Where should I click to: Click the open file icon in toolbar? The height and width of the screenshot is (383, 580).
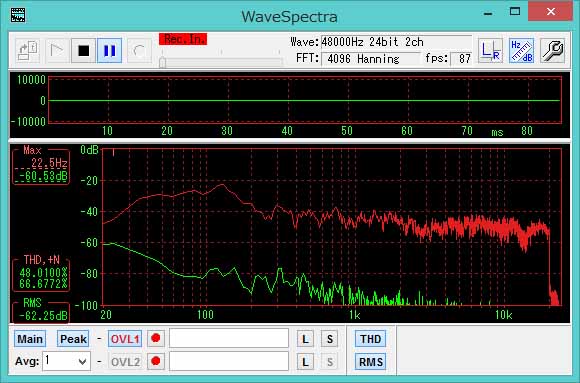[x=28, y=50]
